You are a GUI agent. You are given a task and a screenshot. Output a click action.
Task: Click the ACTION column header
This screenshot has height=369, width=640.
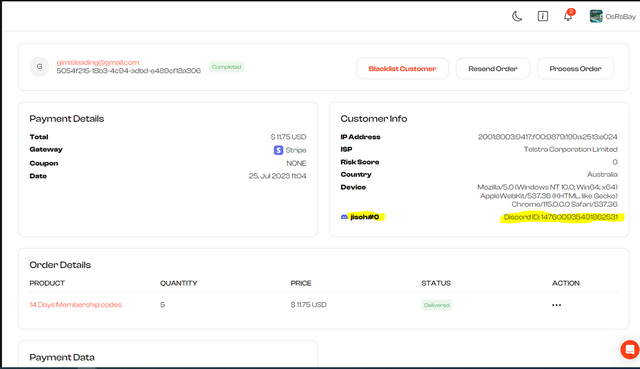566,283
